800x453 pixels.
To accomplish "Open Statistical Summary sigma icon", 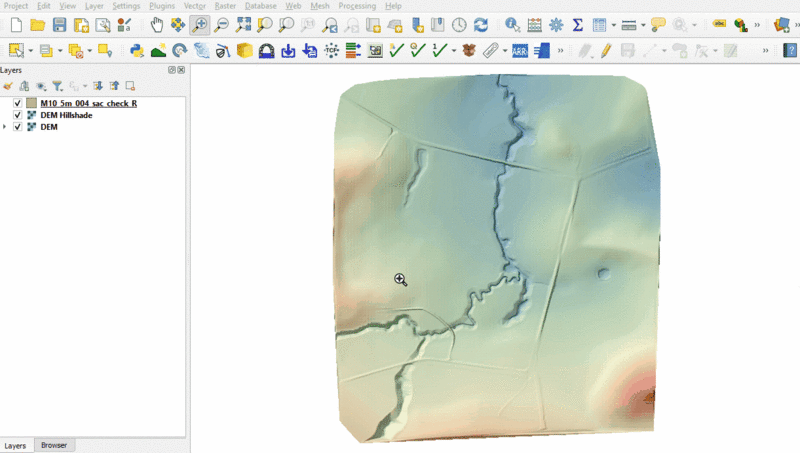I will point(577,25).
